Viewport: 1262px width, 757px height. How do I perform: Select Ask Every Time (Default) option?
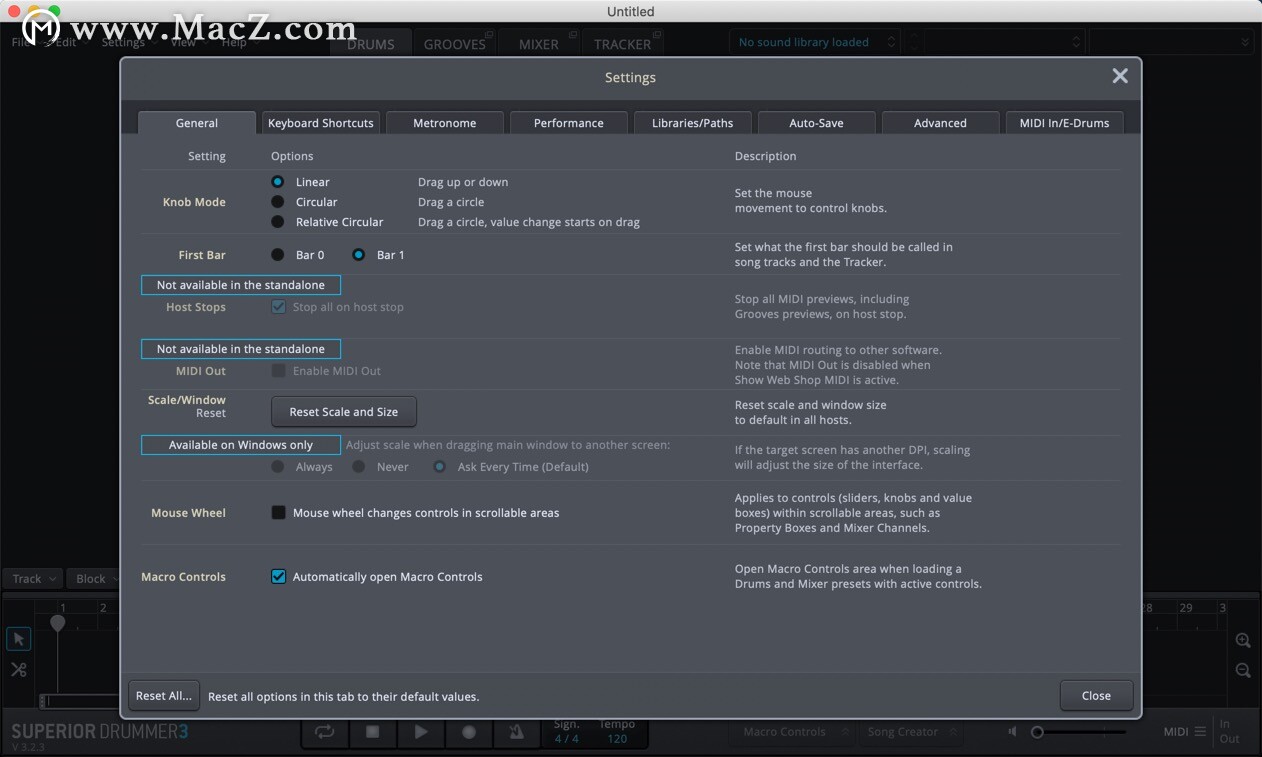click(439, 467)
